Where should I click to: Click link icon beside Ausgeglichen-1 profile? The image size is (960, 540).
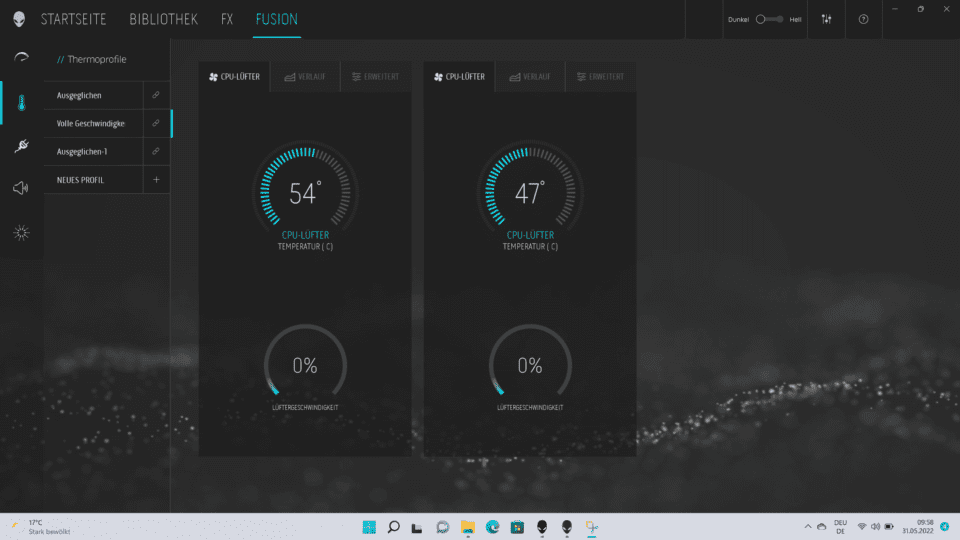tap(155, 151)
